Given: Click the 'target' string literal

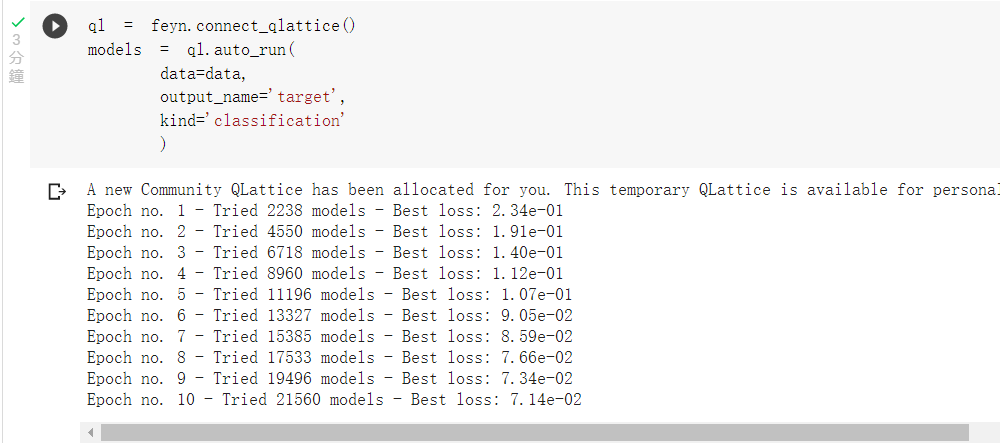Looking at the screenshot, I should point(305,97).
